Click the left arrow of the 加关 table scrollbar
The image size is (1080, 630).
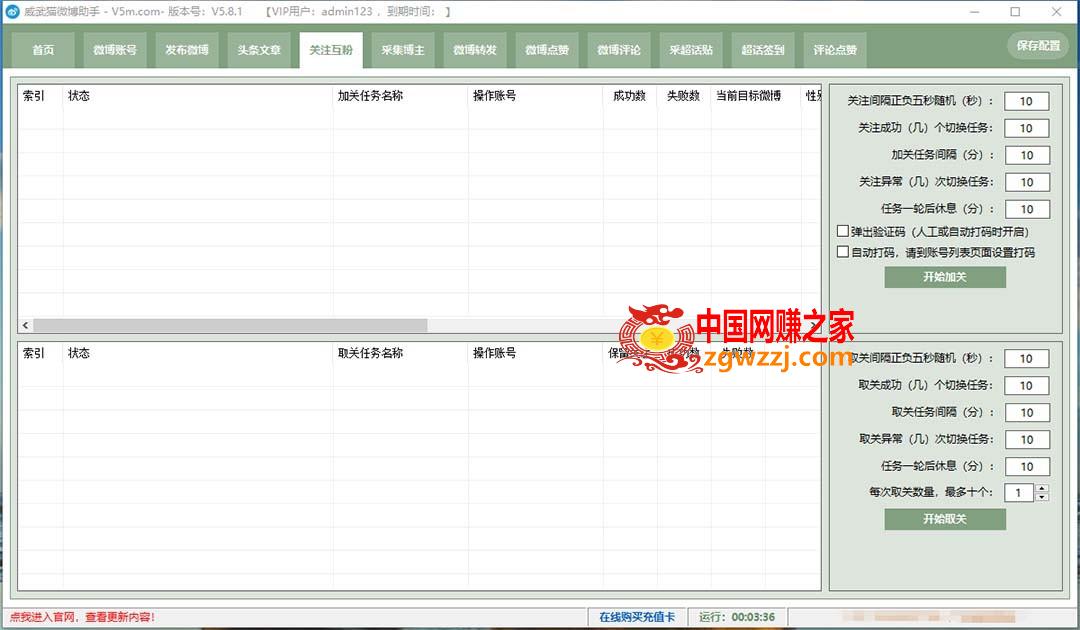click(x=25, y=325)
